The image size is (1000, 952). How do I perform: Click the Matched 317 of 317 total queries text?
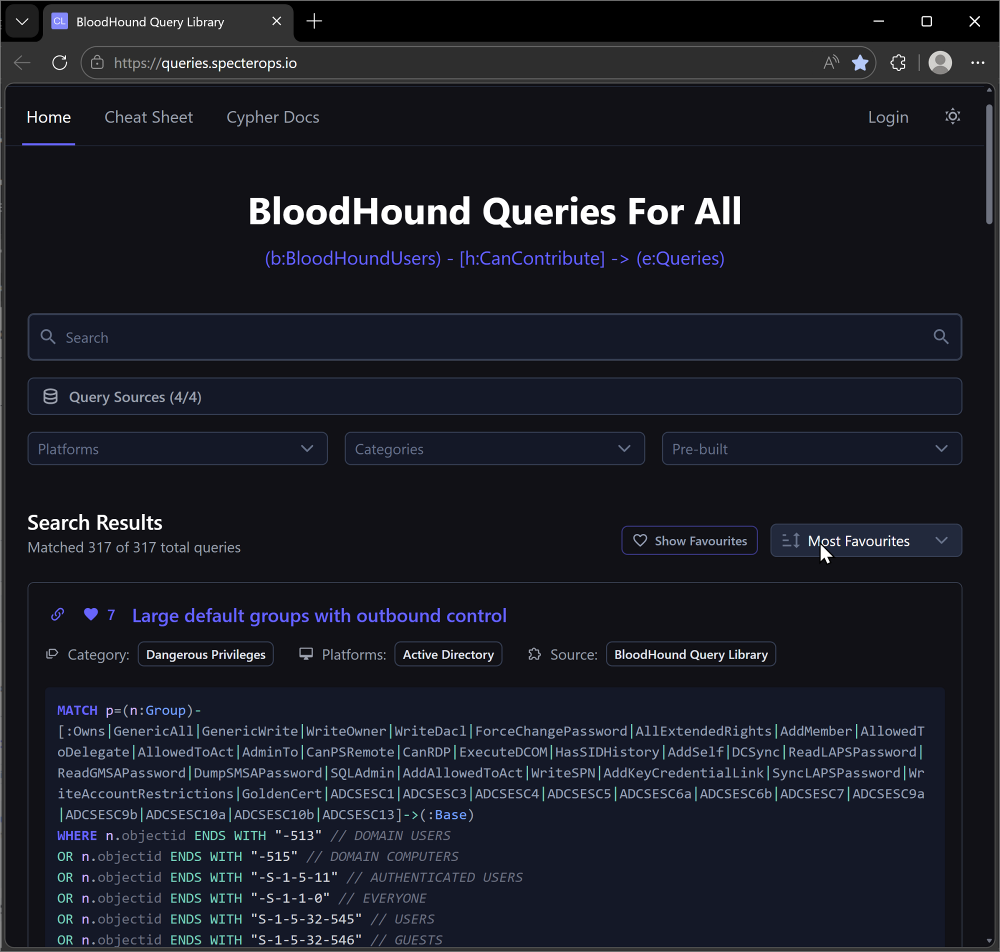point(134,547)
